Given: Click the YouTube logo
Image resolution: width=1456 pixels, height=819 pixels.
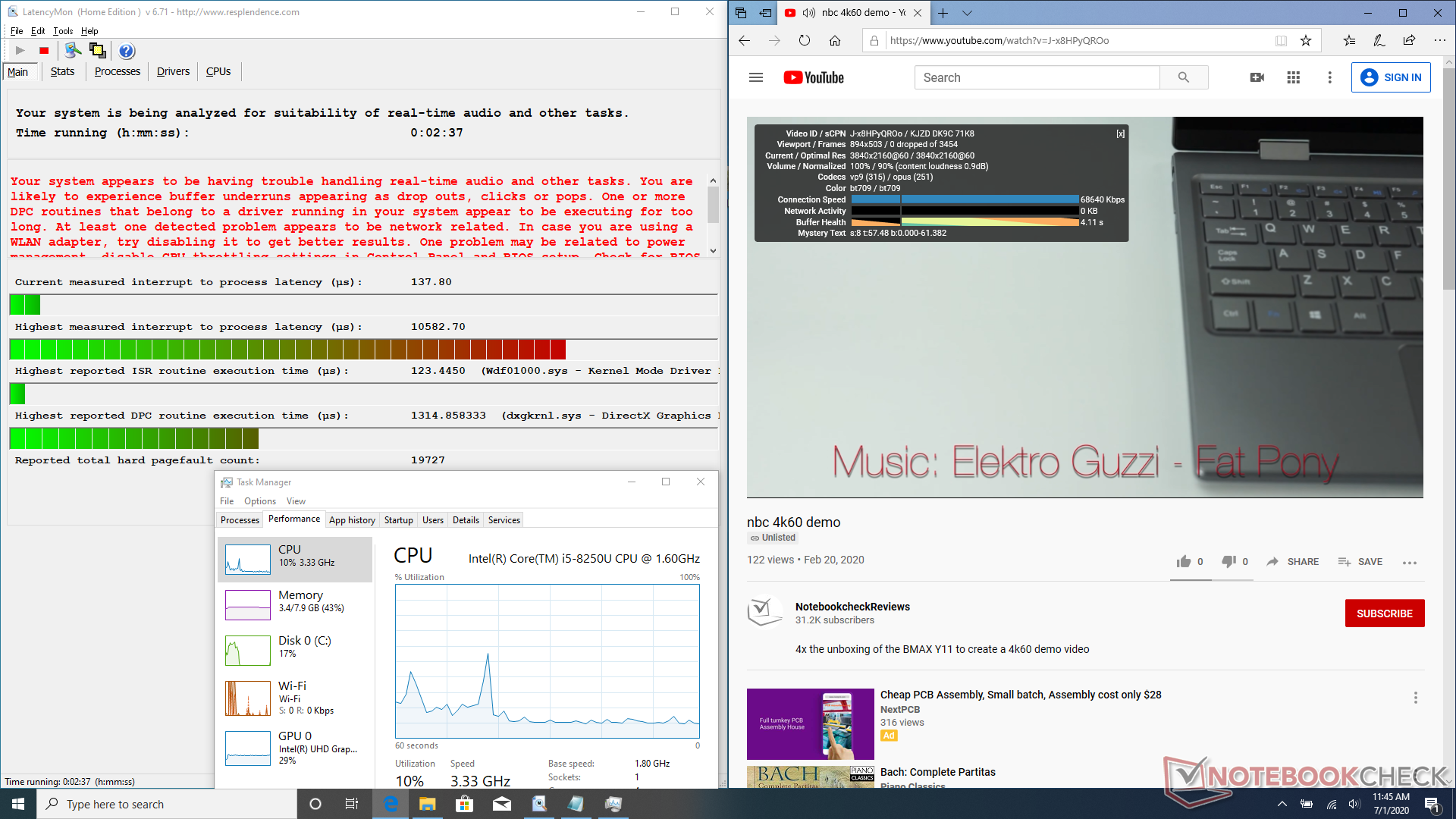Looking at the screenshot, I should 814,77.
